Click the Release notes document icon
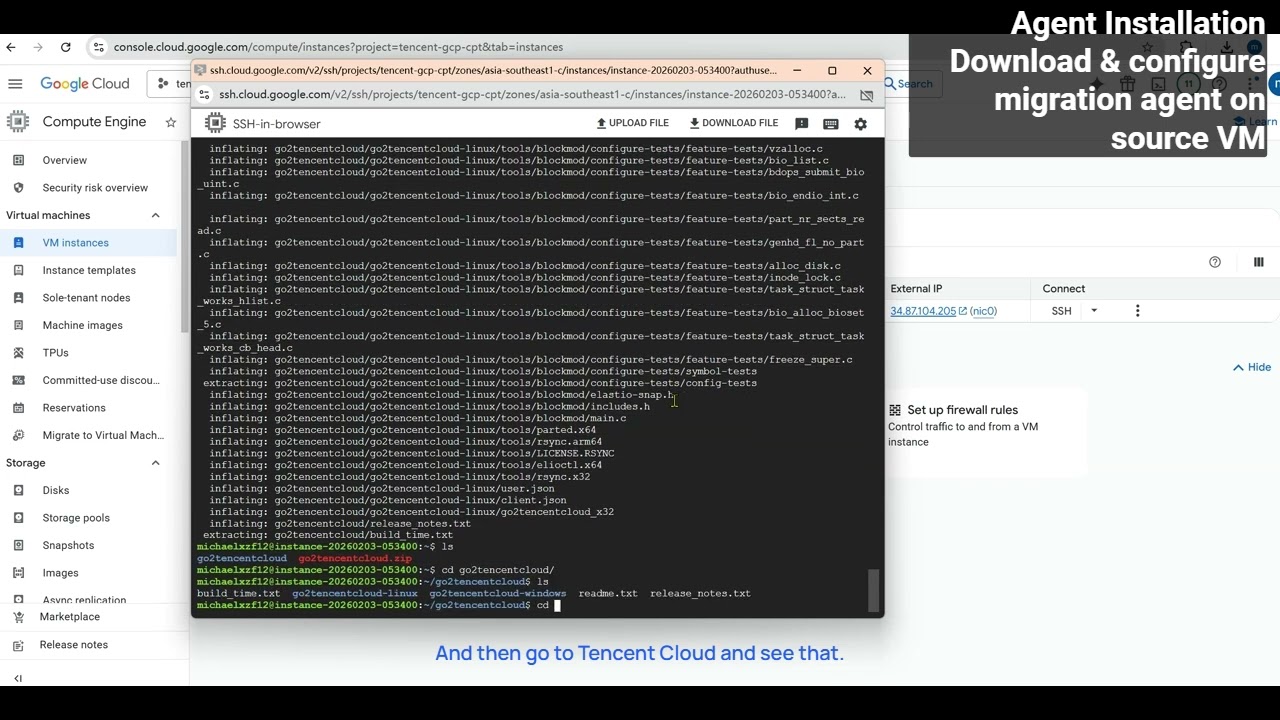The image size is (1280, 720). [18, 645]
